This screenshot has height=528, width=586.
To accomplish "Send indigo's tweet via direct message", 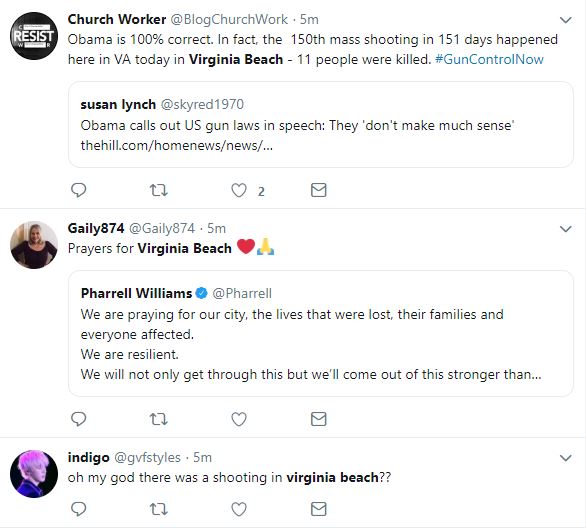I will 319,509.
